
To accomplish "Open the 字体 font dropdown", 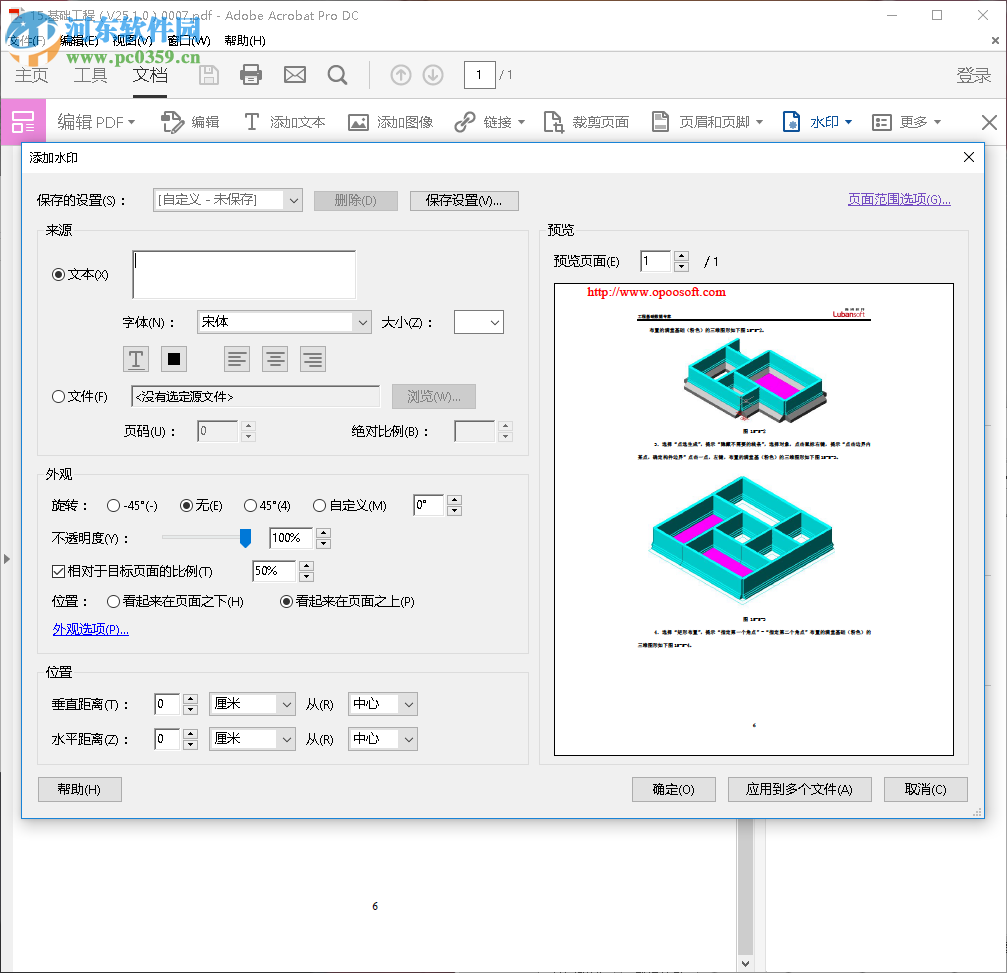I will pyautogui.click(x=283, y=321).
